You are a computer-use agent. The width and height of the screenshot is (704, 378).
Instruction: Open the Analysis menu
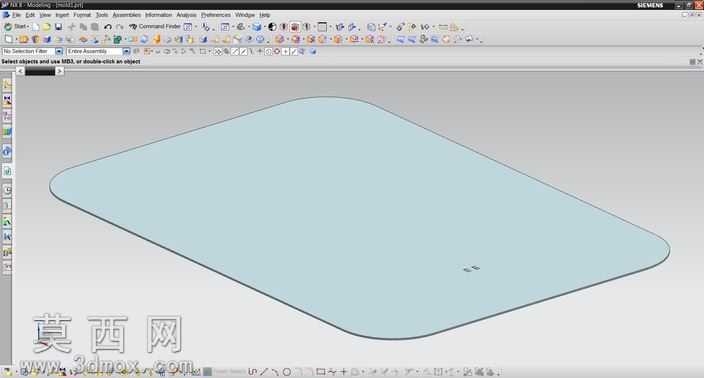tap(186, 15)
